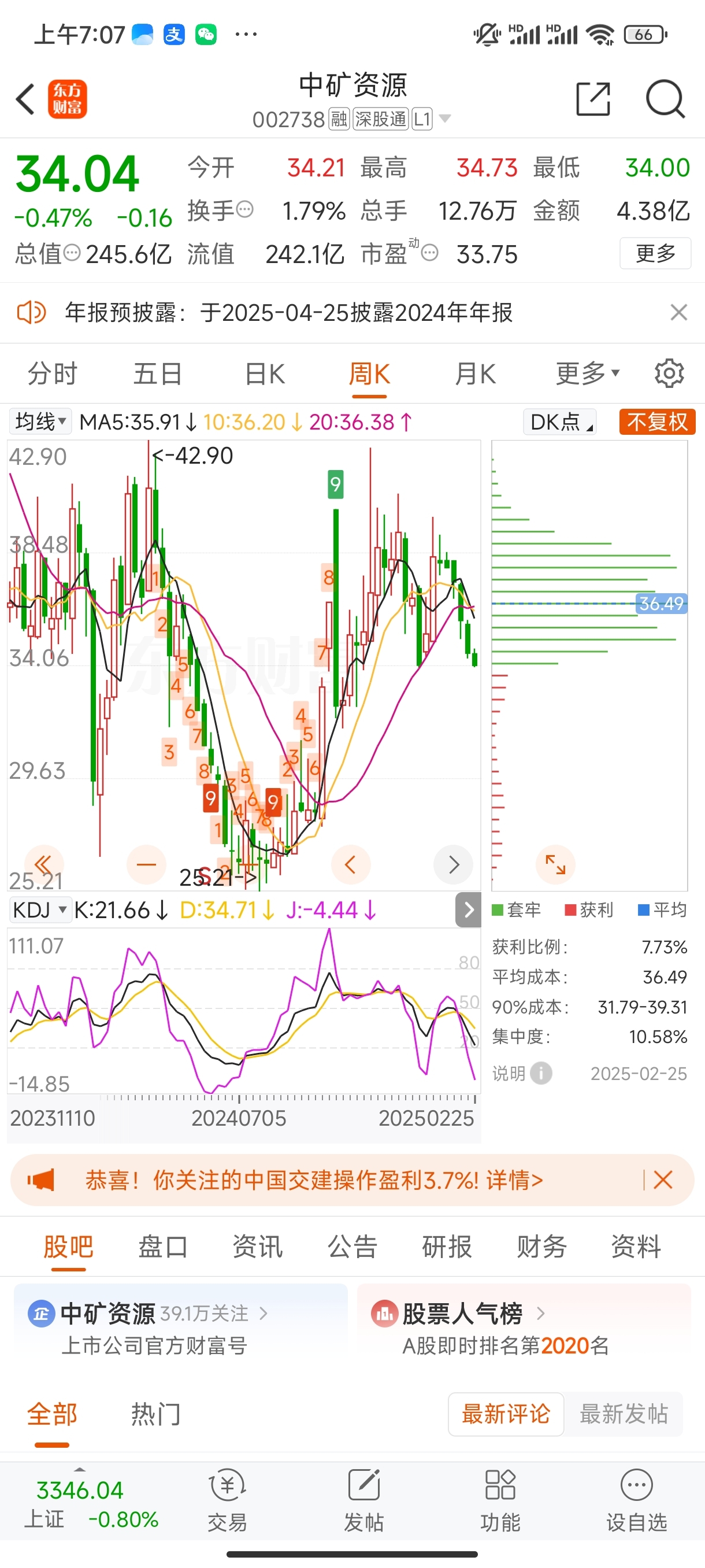Screen dimensions: 705x1568
Task: Switch comments to 最新发帖
Action: [x=624, y=1414]
